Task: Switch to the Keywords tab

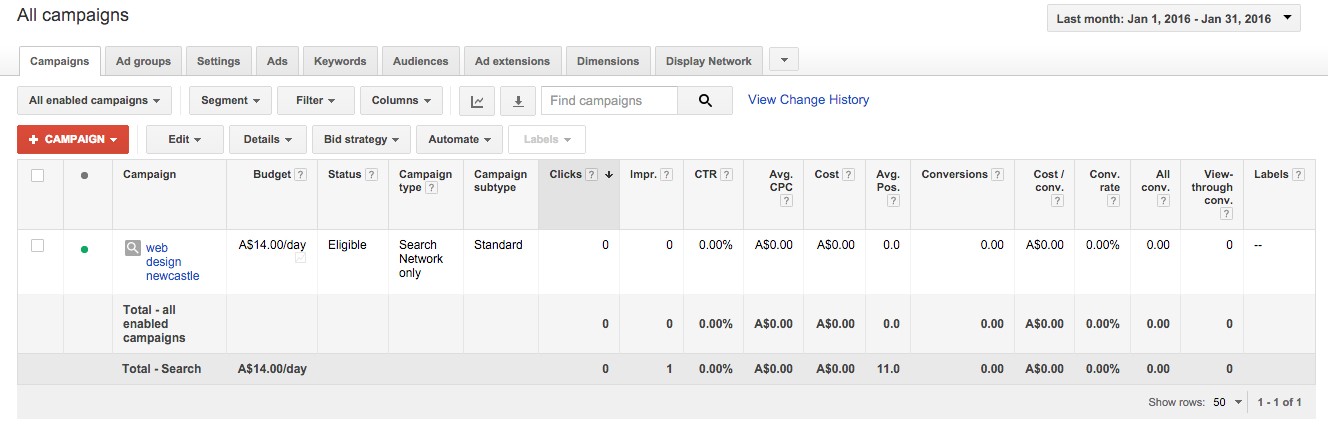Action: 340,61
